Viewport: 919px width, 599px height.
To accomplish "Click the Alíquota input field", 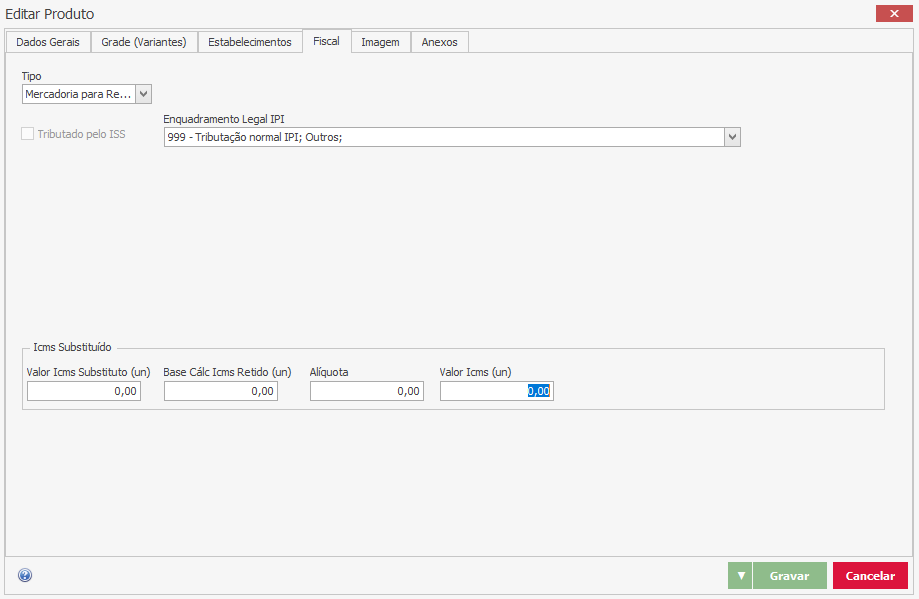I will click(x=366, y=392).
